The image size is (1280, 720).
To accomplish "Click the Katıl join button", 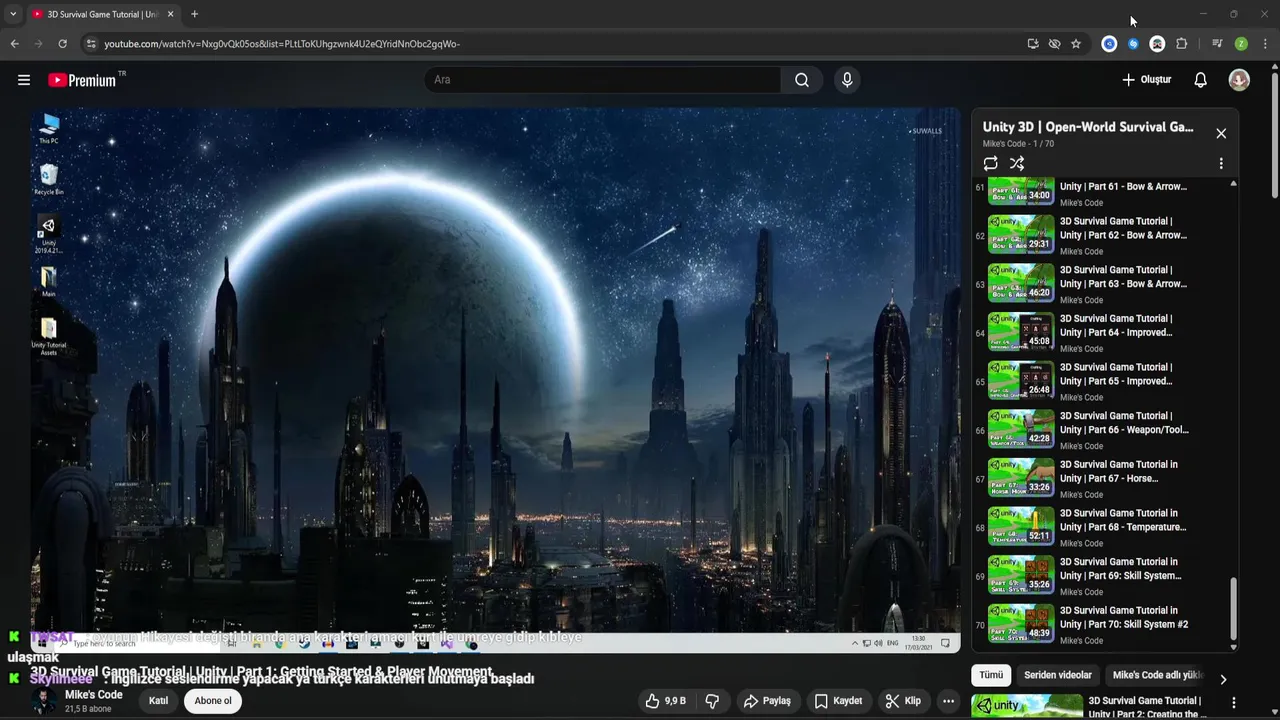I will point(158,701).
